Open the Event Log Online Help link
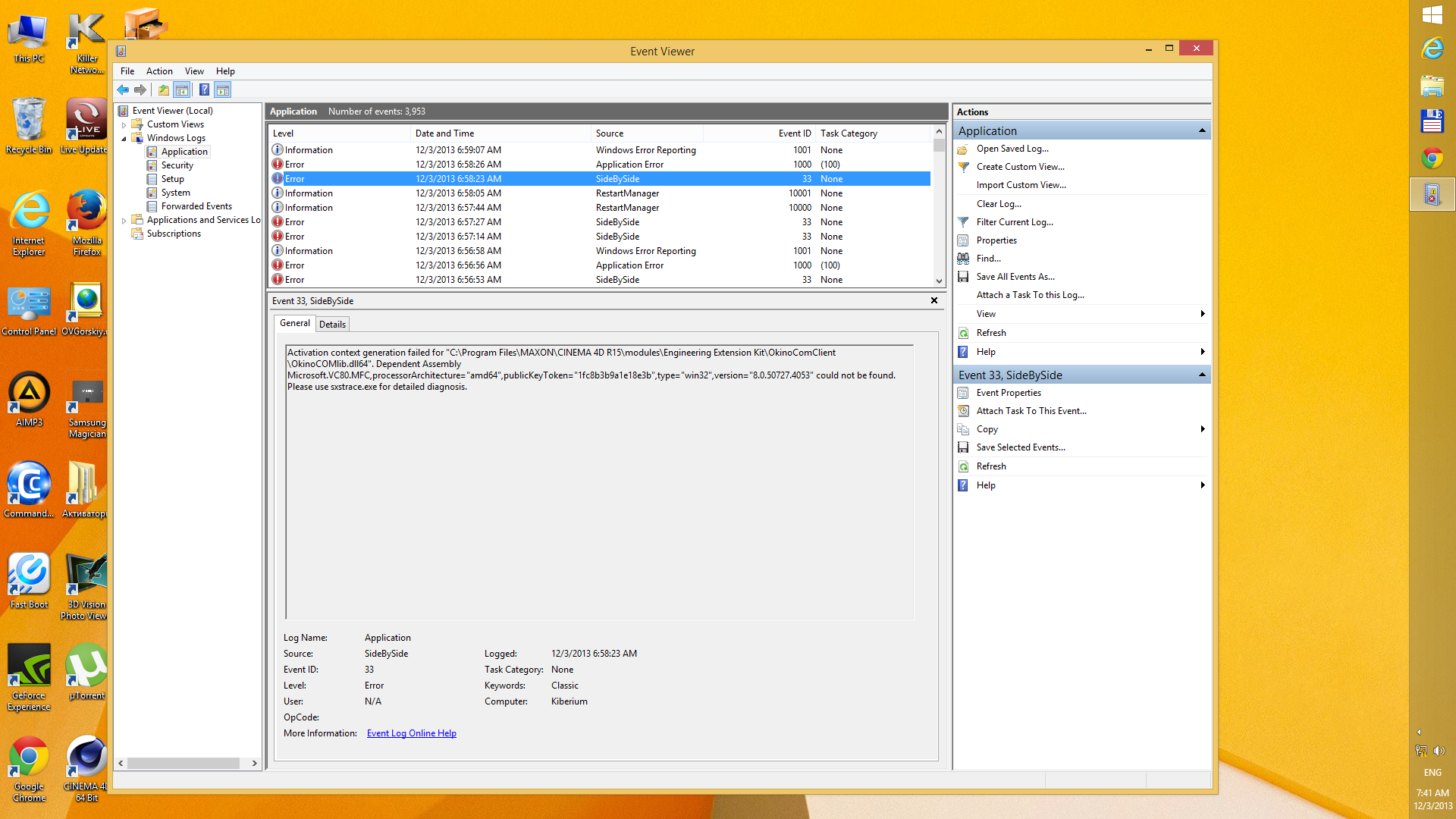The image size is (1456, 819). point(411,733)
